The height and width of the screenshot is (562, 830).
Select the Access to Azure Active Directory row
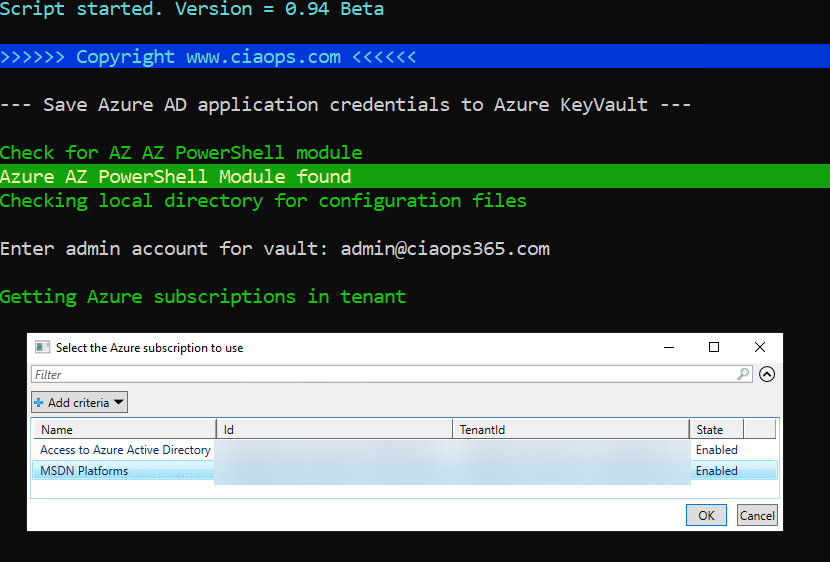pos(125,450)
